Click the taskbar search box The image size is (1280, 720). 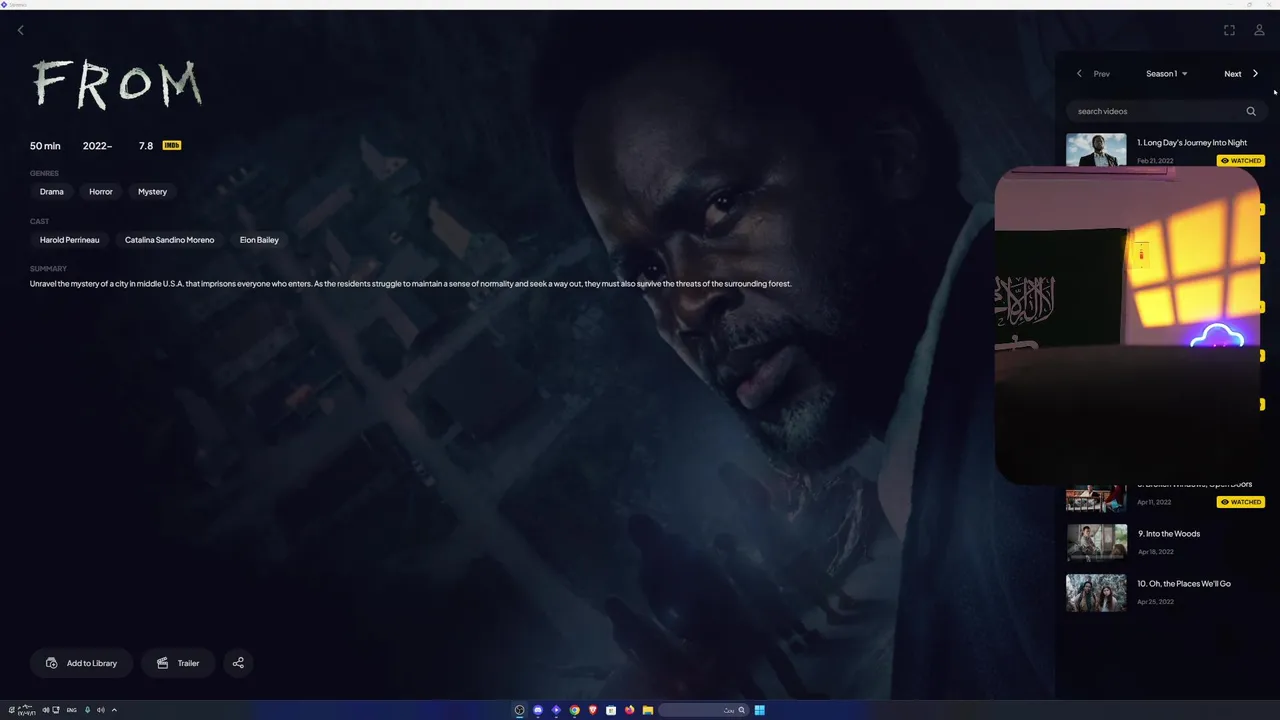704,710
